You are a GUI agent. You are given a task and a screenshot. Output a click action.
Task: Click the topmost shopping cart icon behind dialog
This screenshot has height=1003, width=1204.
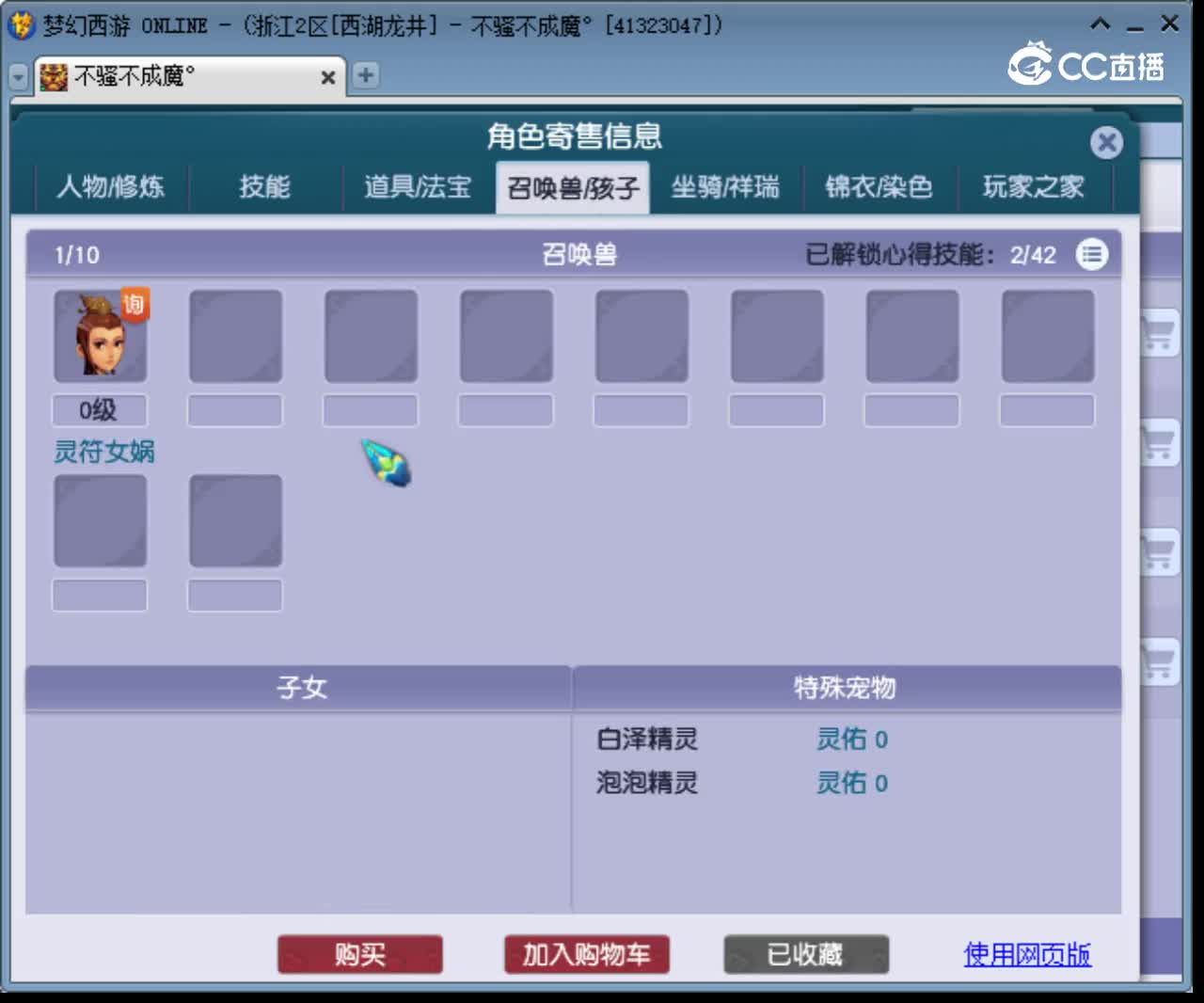pyautogui.click(x=1159, y=332)
